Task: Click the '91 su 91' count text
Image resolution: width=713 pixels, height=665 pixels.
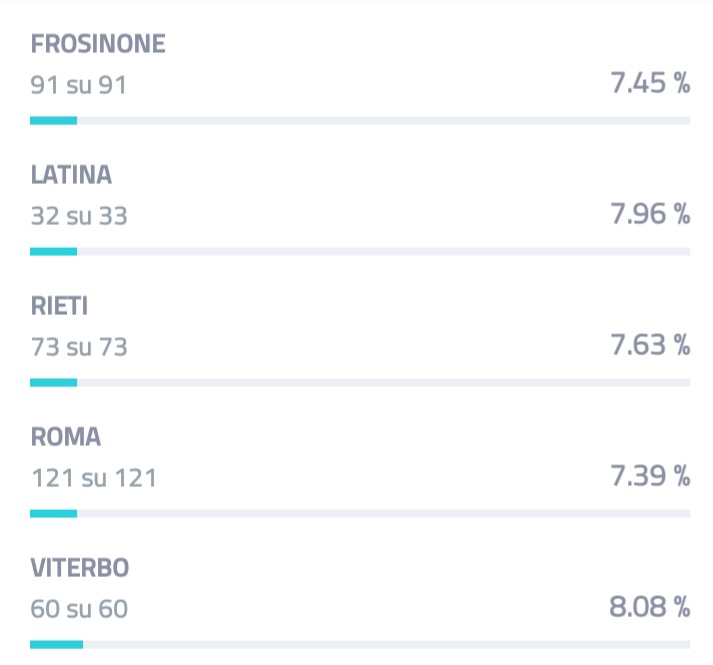Action: point(79,85)
